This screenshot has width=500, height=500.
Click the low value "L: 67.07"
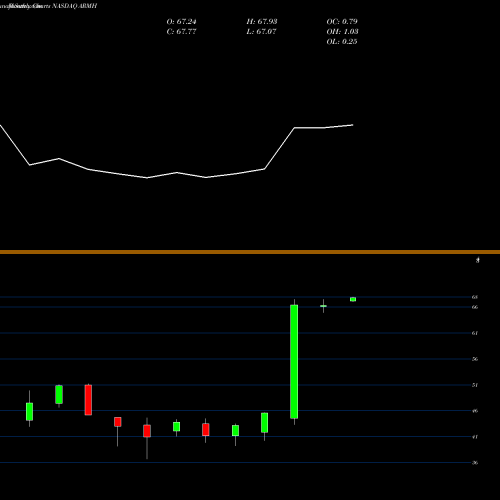point(262,32)
